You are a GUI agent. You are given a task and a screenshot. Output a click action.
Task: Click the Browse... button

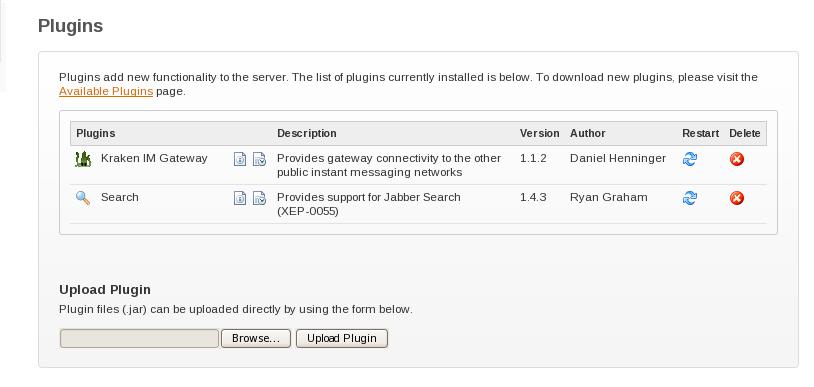256,338
